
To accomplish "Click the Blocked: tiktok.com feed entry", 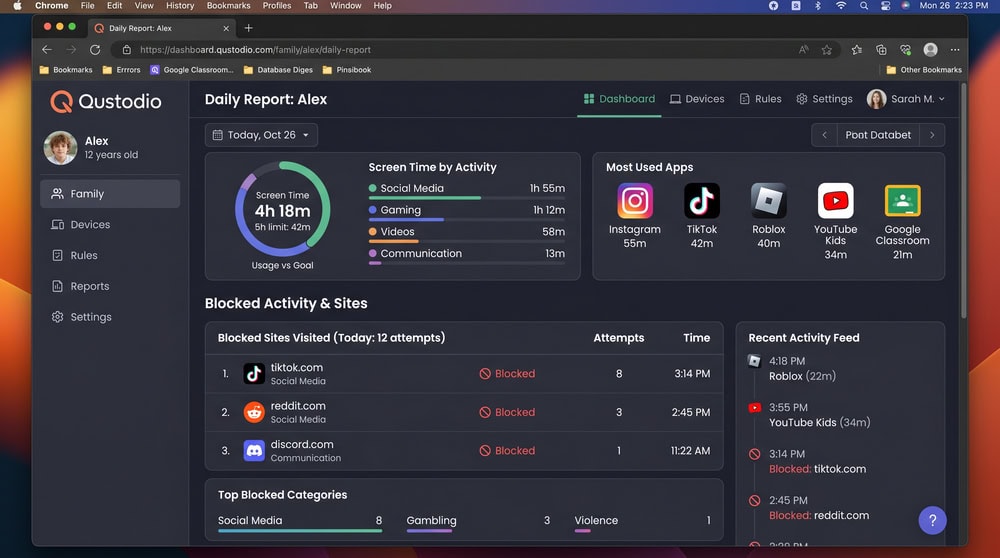I will coord(817,469).
